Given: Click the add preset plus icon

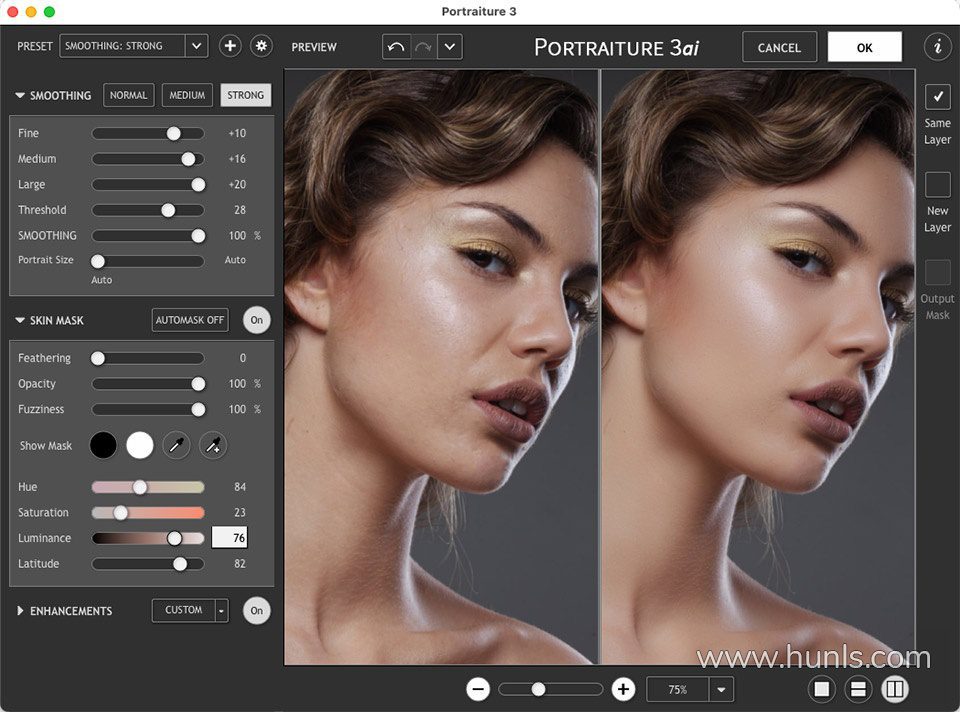Looking at the screenshot, I should coord(230,46).
